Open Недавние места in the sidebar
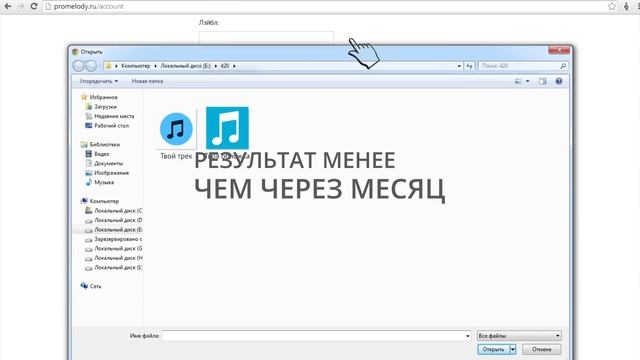This screenshot has height=360, width=640. tap(114, 116)
